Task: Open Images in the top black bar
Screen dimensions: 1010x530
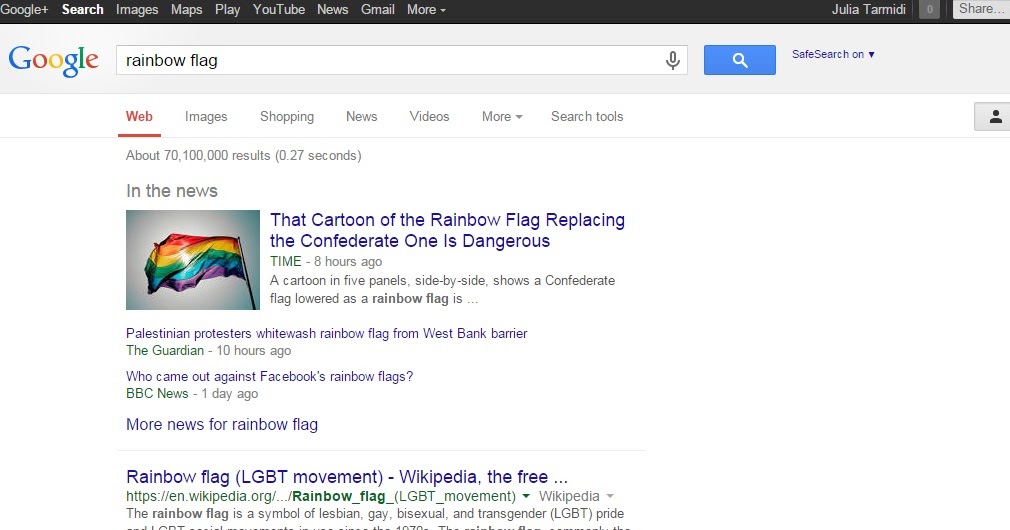Action: [137, 10]
